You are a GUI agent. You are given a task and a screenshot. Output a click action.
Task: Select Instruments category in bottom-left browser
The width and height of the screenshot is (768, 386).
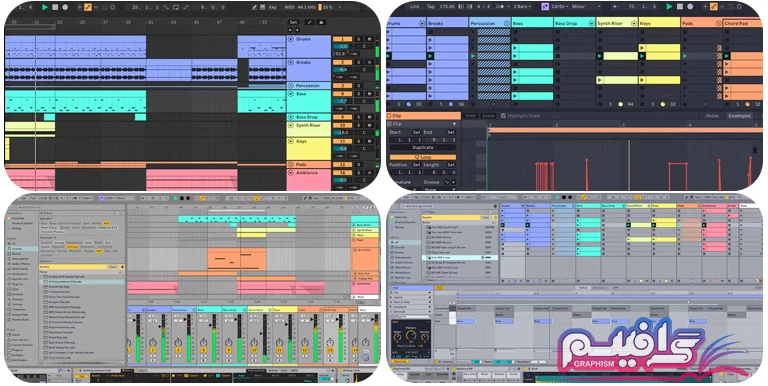tap(20, 259)
